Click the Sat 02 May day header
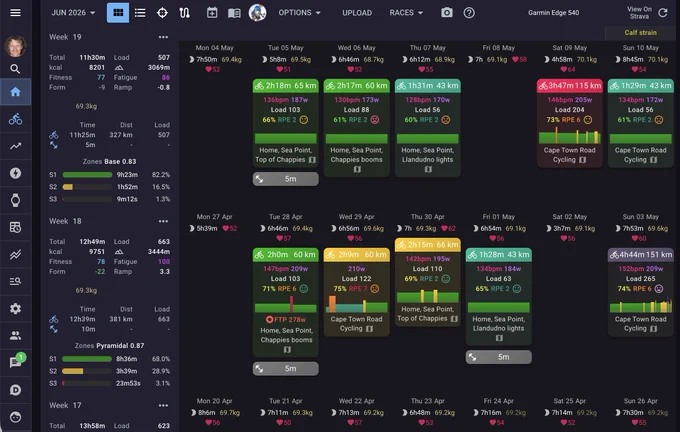Image resolution: width=680 pixels, height=432 pixels. pos(570,216)
